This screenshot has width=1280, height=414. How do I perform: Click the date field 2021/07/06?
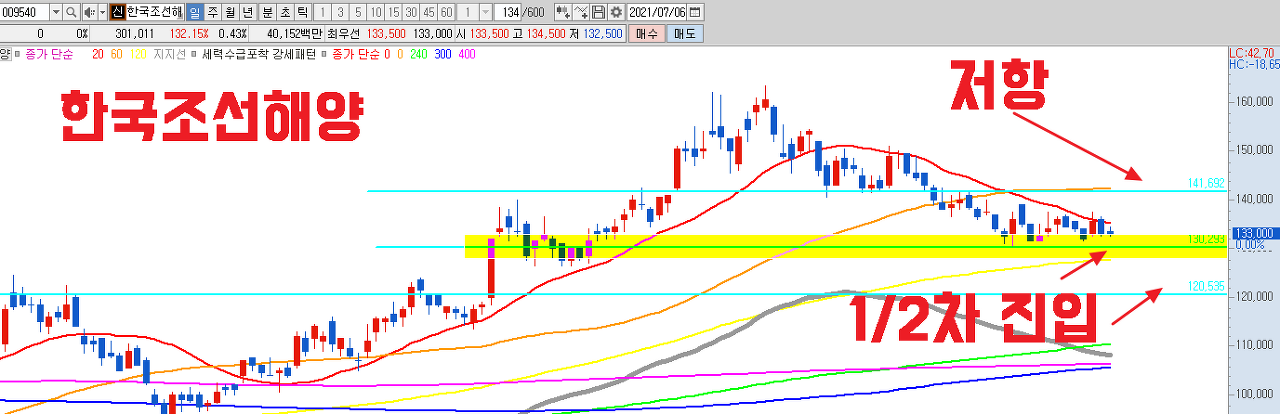[x=657, y=12]
